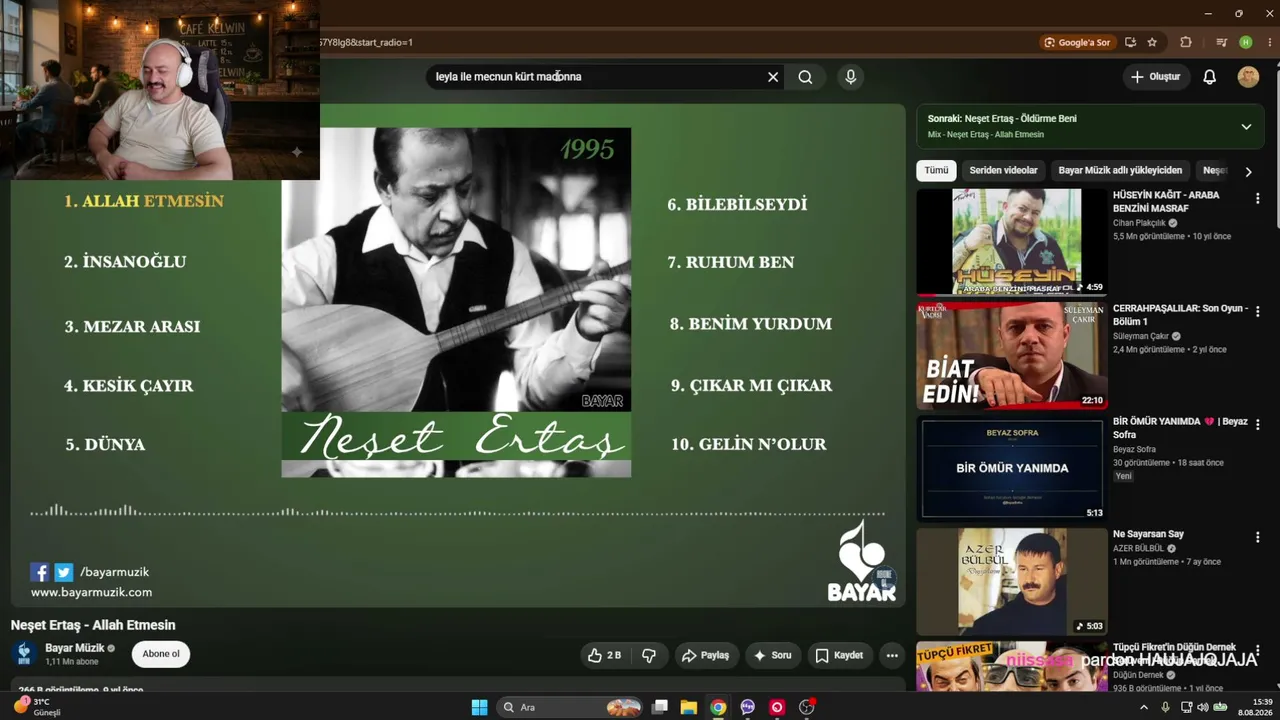Open the Soru ask button
Screen dimensions: 1280x720
pyautogui.click(x=772, y=655)
